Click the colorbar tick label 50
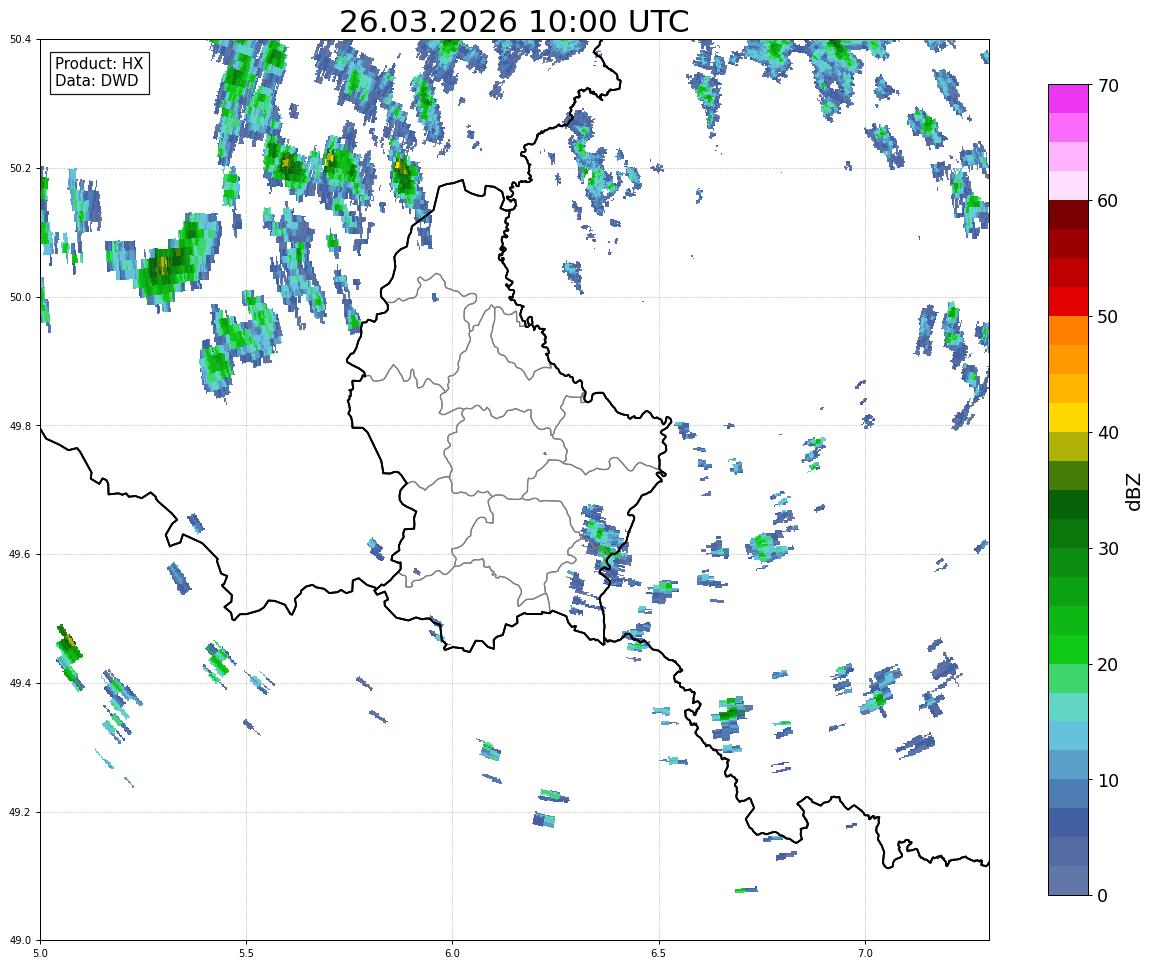 (1108, 317)
